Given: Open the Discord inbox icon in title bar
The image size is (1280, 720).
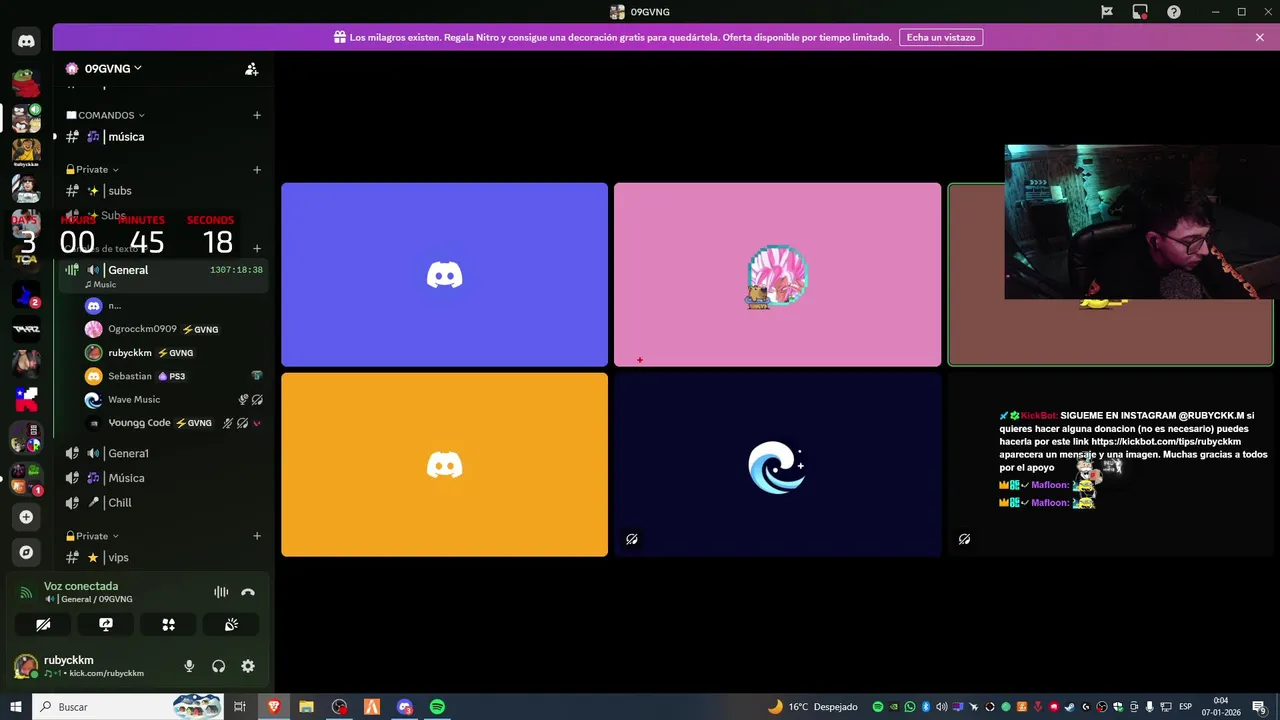Looking at the screenshot, I should click(x=1140, y=12).
